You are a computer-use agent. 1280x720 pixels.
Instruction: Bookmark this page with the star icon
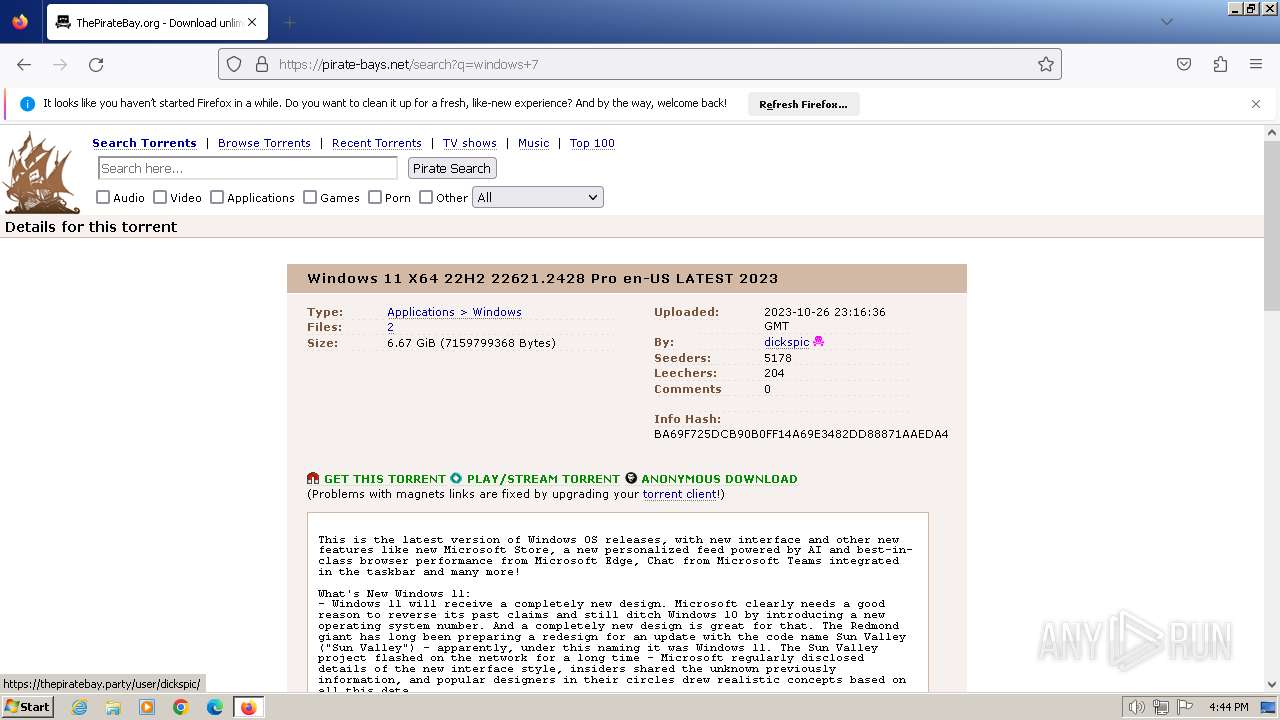click(1046, 64)
